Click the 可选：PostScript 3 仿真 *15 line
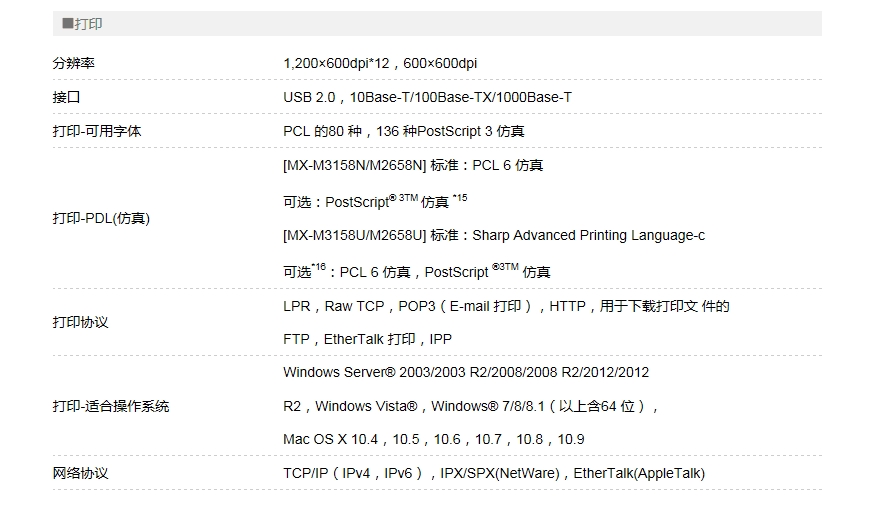This screenshot has width=872, height=510. coord(375,201)
